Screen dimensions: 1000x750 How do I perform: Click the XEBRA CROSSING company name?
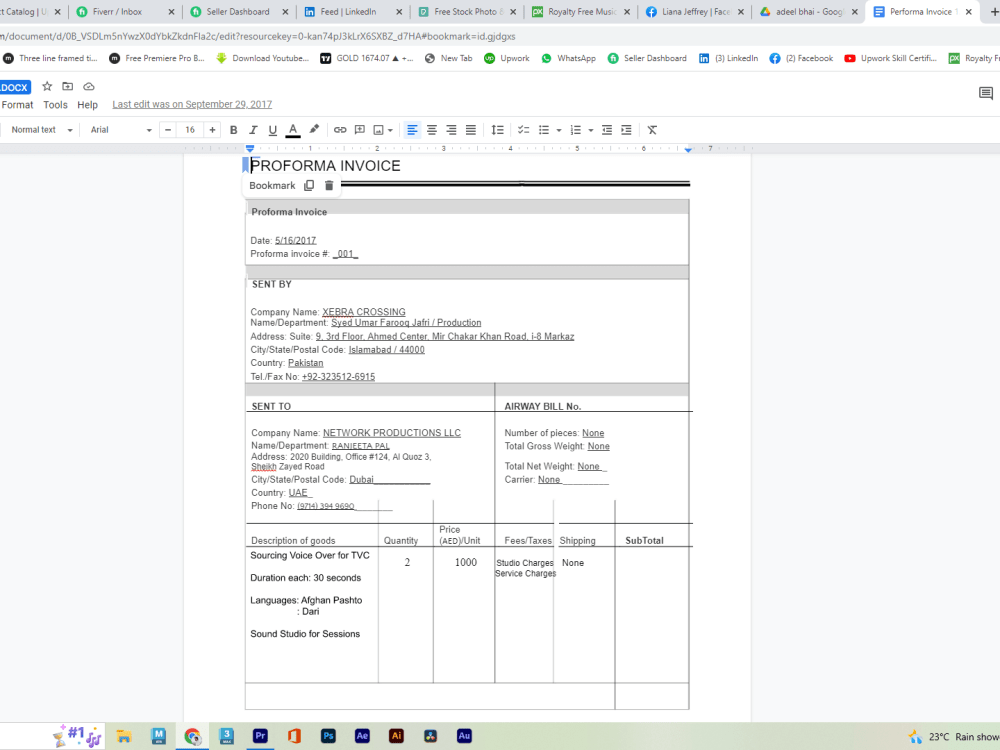pyautogui.click(x=364, y=312)
